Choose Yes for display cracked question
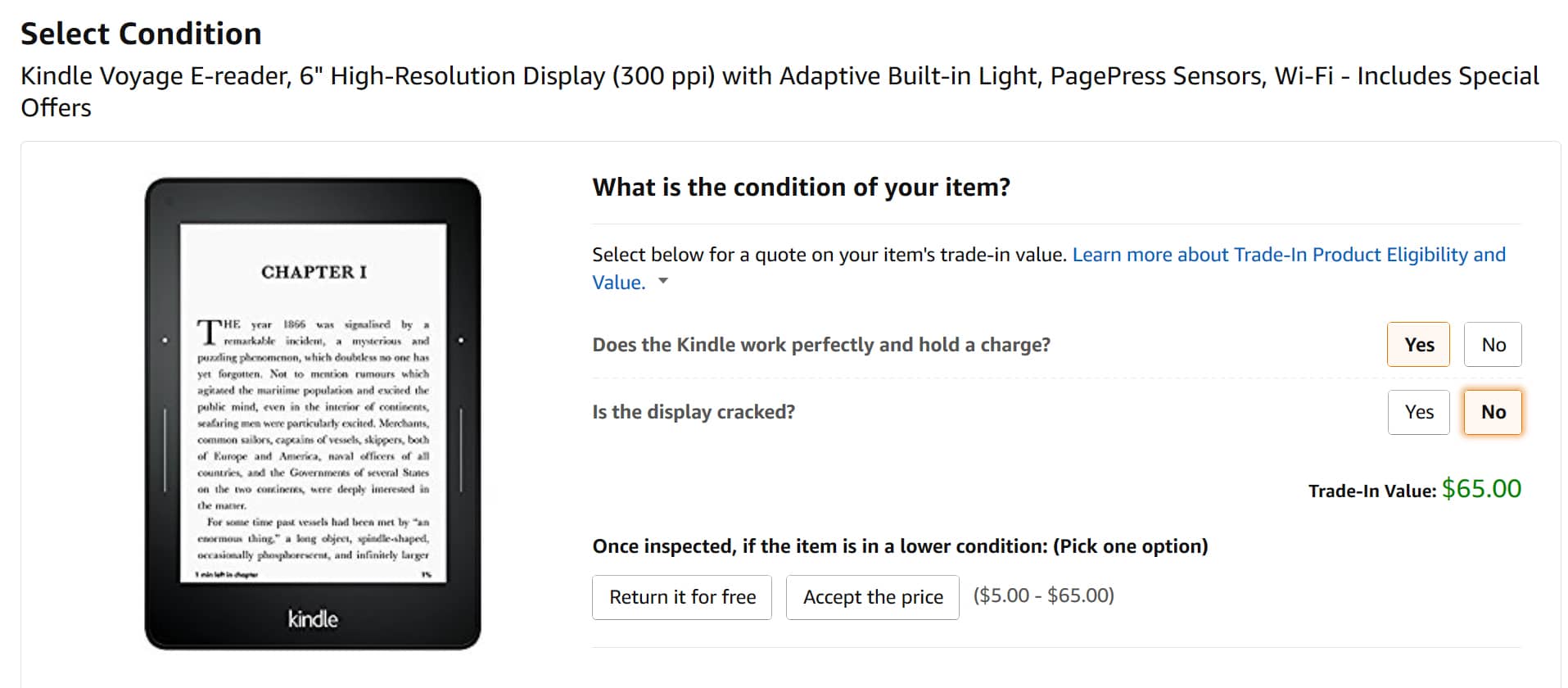The image size is (1568, 688). tap(1418, 412)
